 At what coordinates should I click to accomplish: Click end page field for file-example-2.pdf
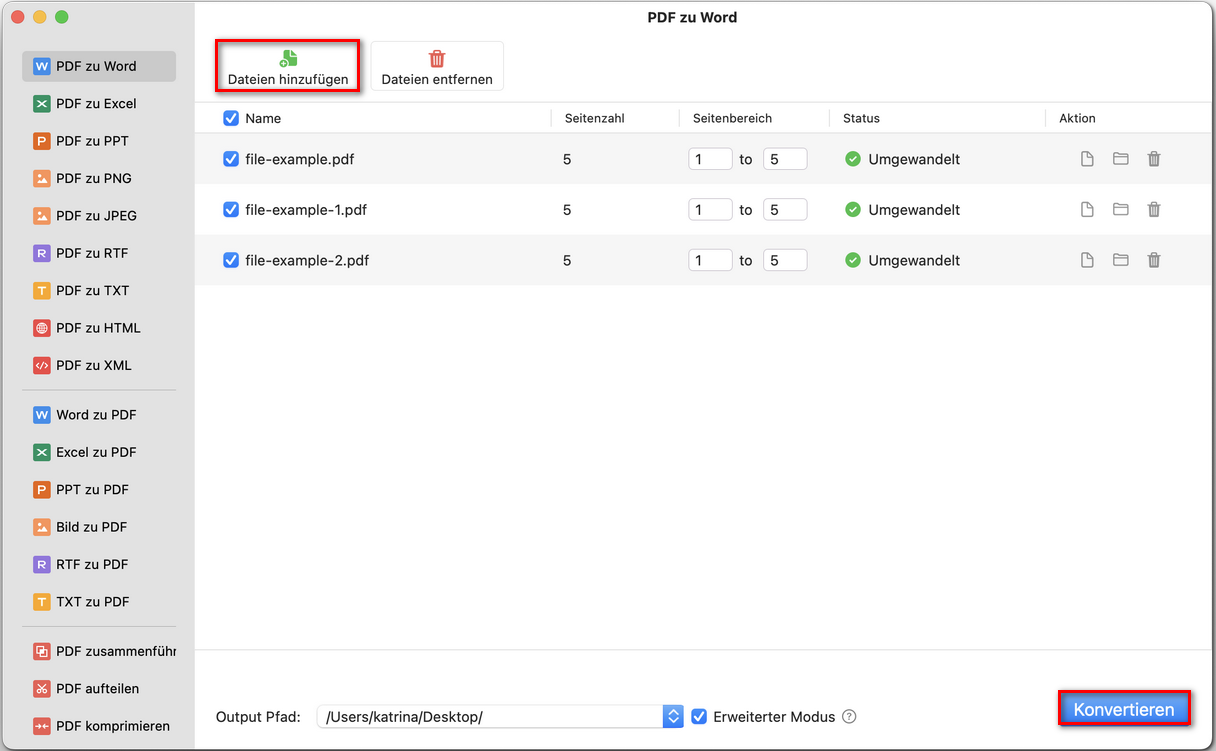point(784,260)
